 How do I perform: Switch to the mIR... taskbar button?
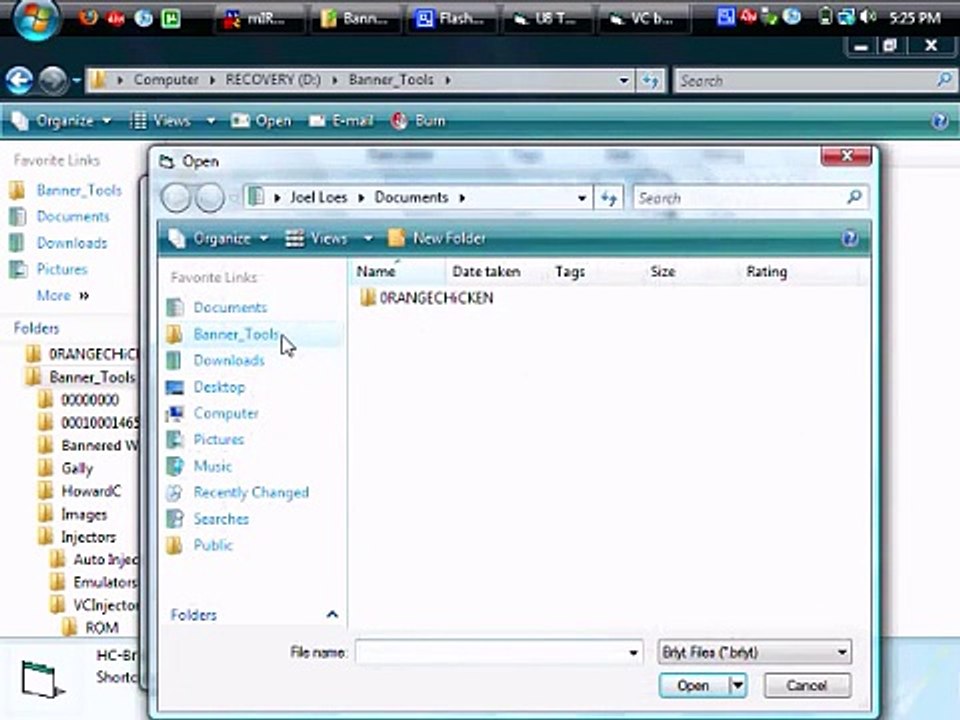[x=260, y=19]
